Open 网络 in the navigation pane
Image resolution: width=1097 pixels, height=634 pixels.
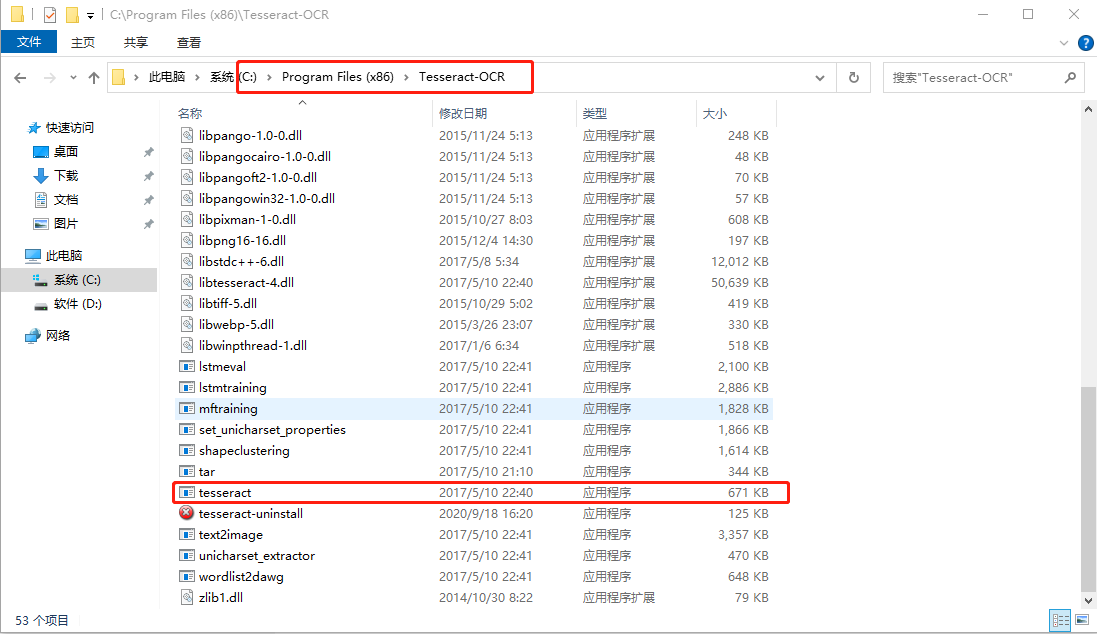tap(58, 335)
